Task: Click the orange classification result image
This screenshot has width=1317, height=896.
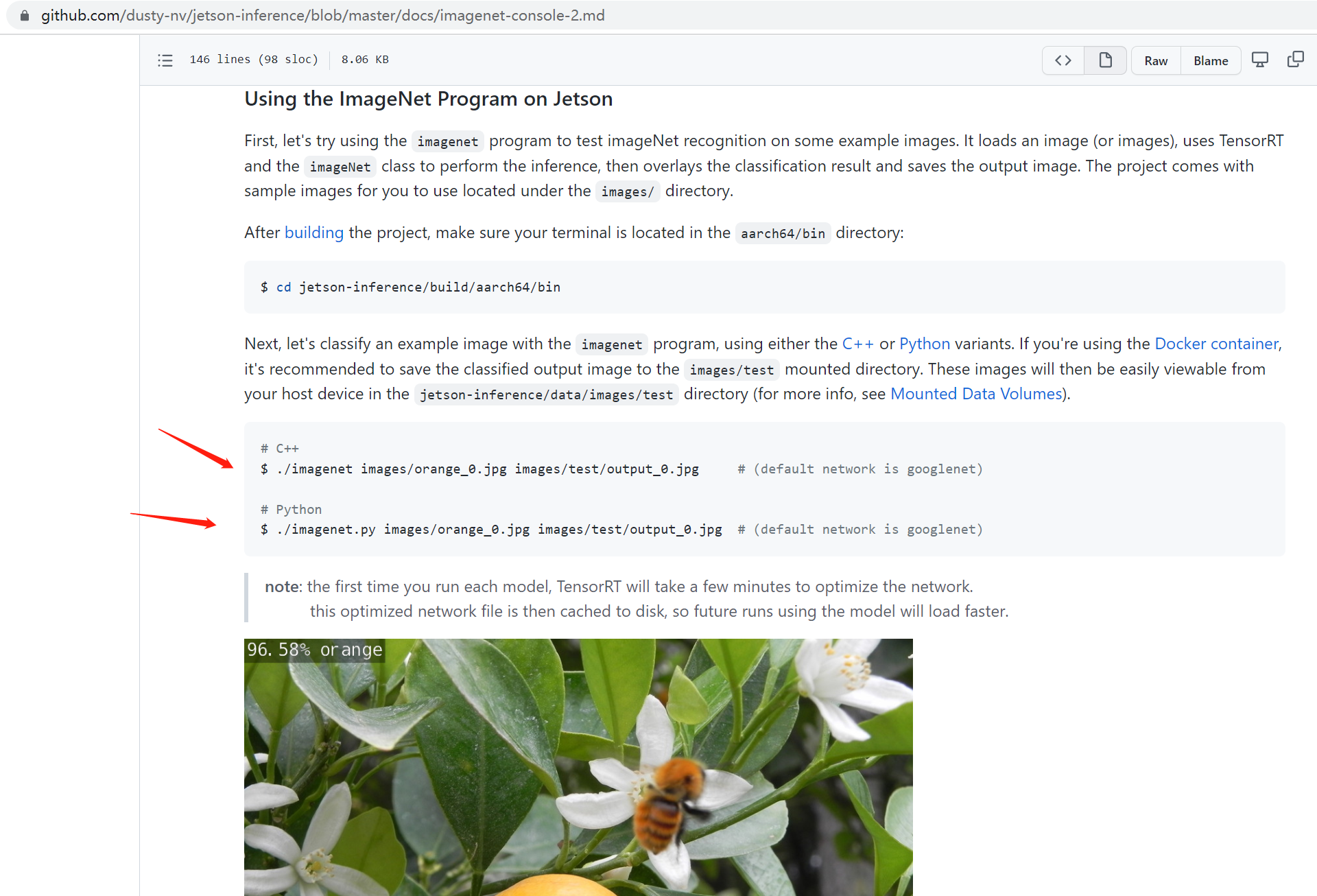Action: pos(578,766)
